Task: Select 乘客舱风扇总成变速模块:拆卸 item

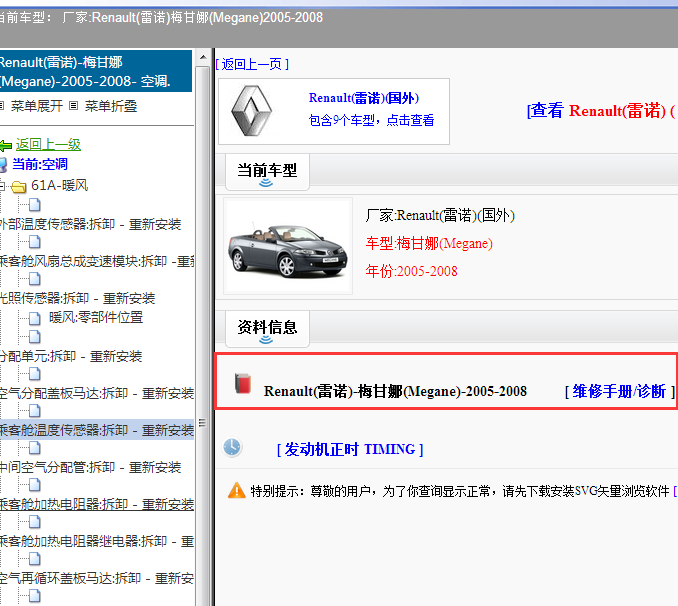Action: coord(97,261)
